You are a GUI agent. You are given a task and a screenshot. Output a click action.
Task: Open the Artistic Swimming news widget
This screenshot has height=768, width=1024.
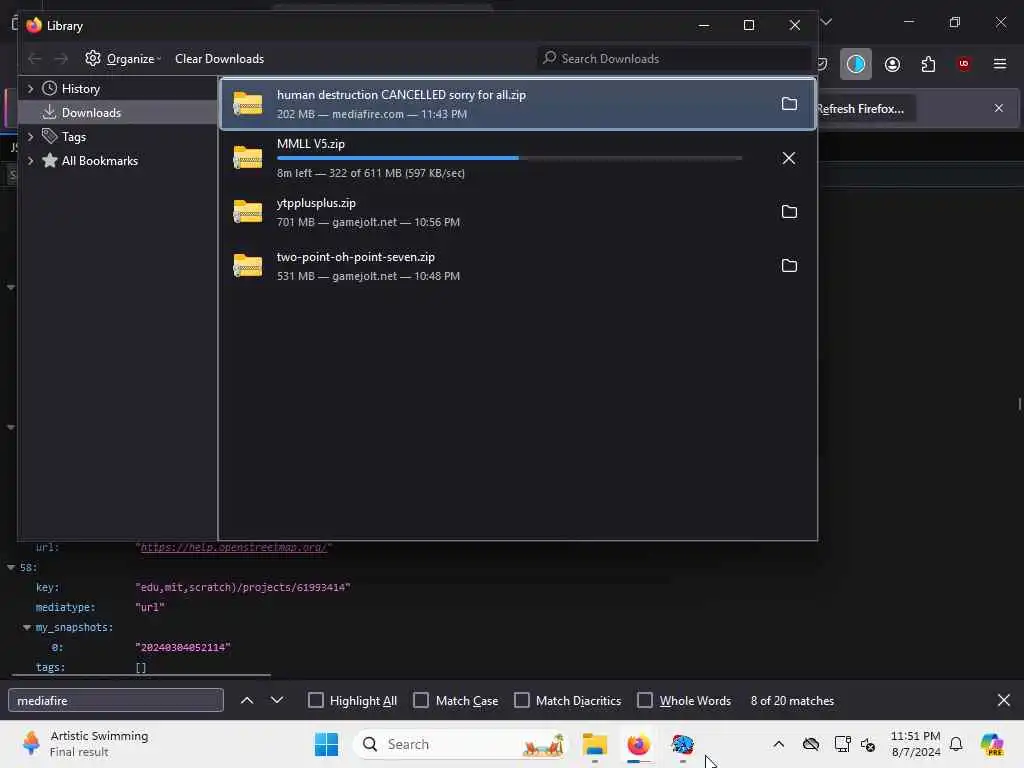tap(86, 744)
